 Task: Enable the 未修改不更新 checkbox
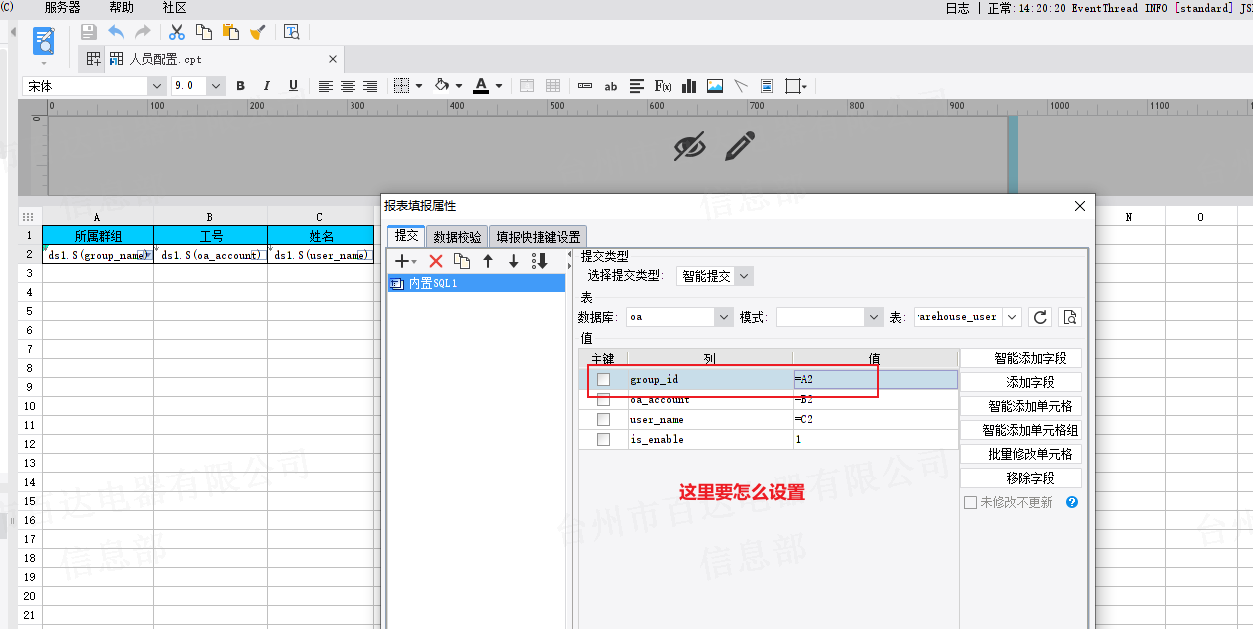[x=970, y=503]
